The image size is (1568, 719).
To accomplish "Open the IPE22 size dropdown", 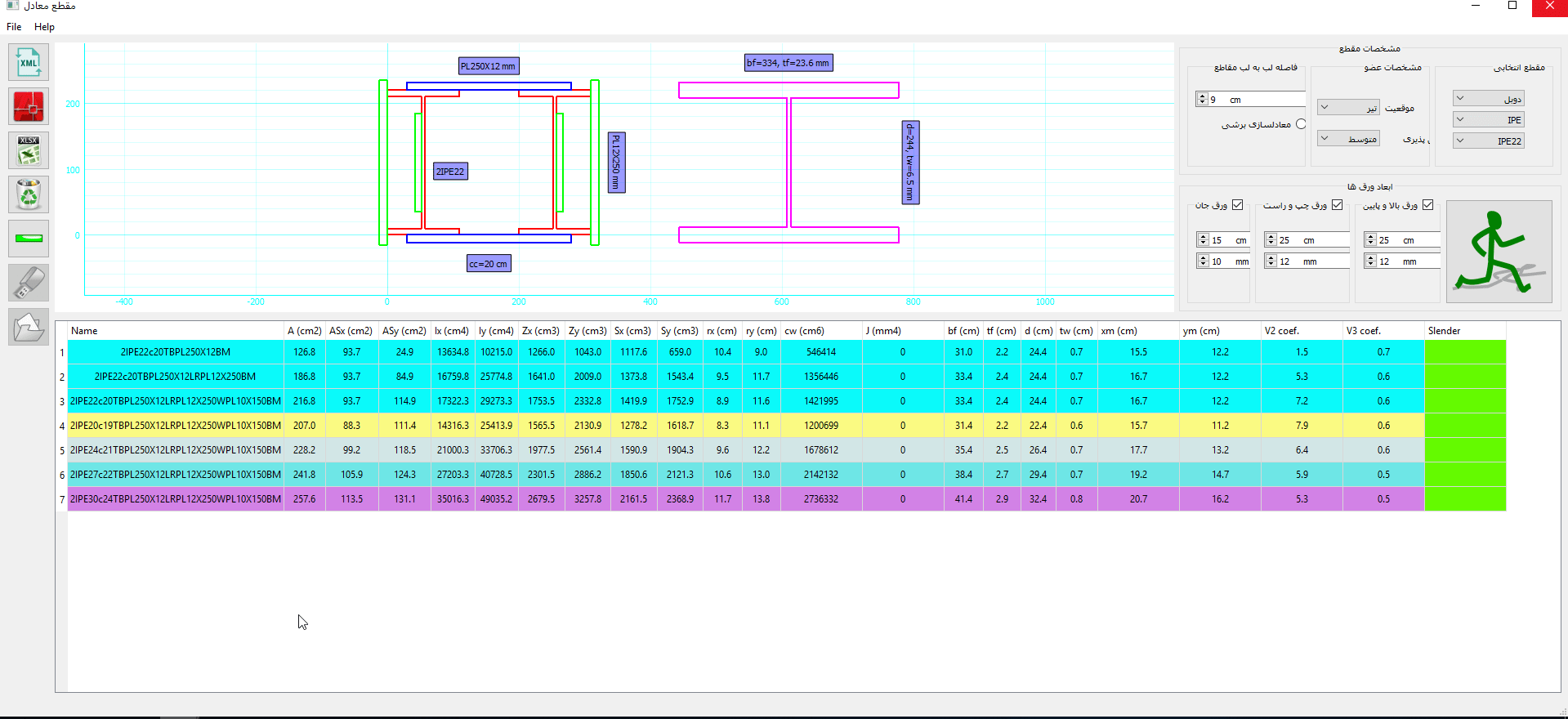I will pyautogui.click(x=1489, y=141).
